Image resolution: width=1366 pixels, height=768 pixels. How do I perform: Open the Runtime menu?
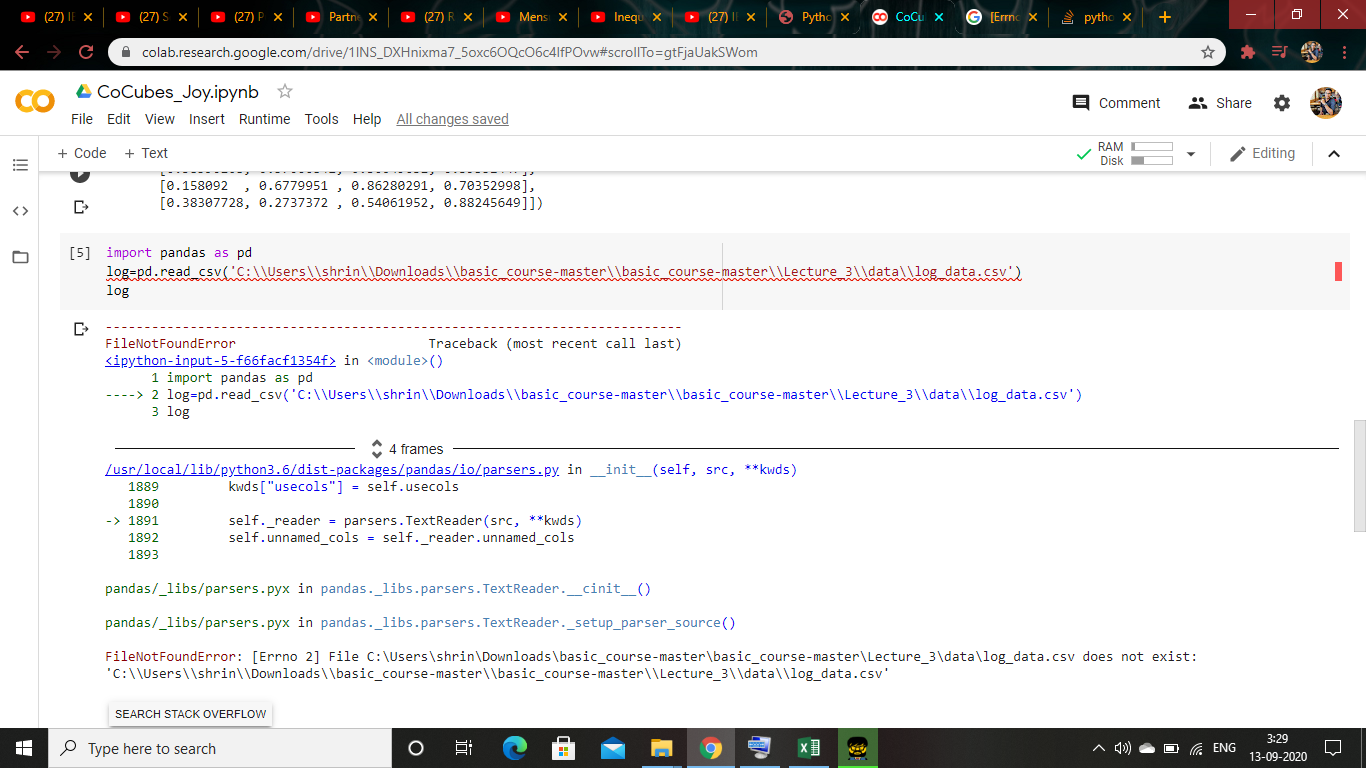[264, 119]
